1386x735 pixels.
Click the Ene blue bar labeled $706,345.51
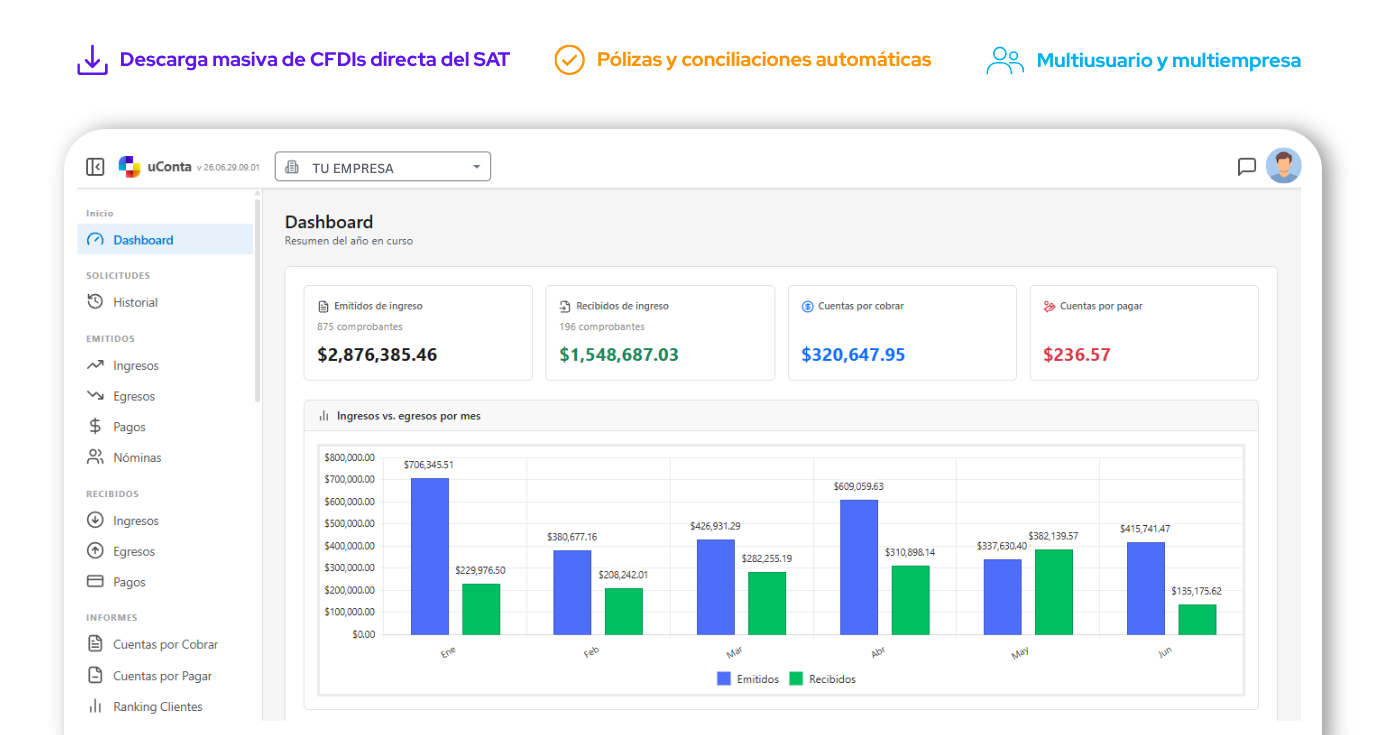(430, 556)
